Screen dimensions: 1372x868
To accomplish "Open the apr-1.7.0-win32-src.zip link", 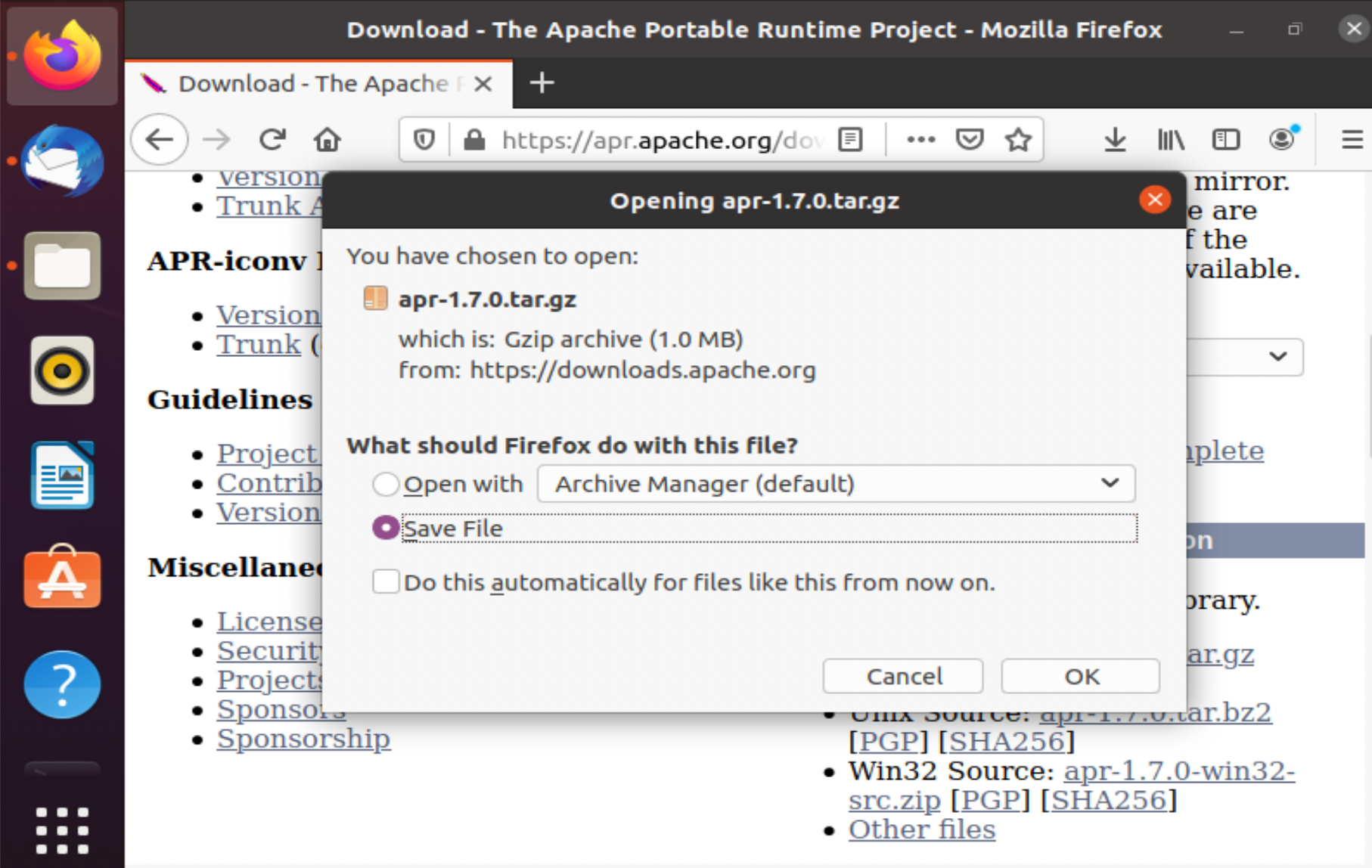I will (1072, 785).
